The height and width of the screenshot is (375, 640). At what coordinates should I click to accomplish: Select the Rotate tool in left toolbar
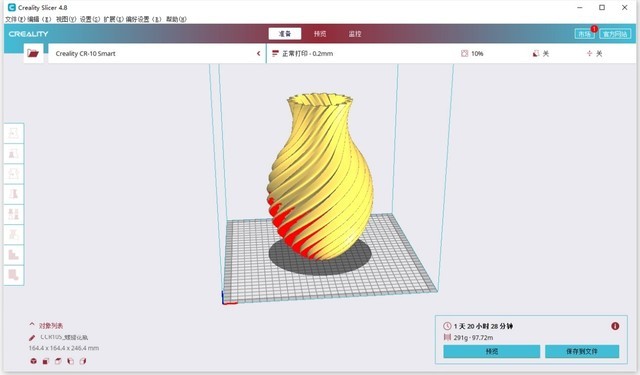[13, 173]
